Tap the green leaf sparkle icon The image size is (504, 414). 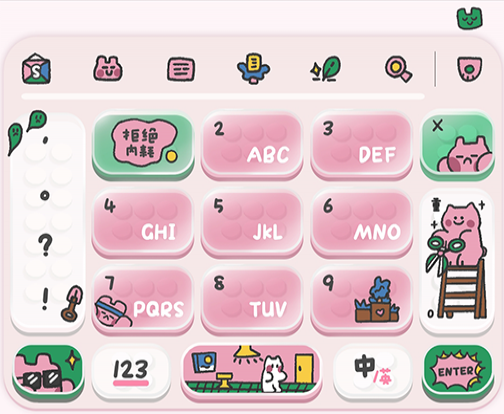326,69
